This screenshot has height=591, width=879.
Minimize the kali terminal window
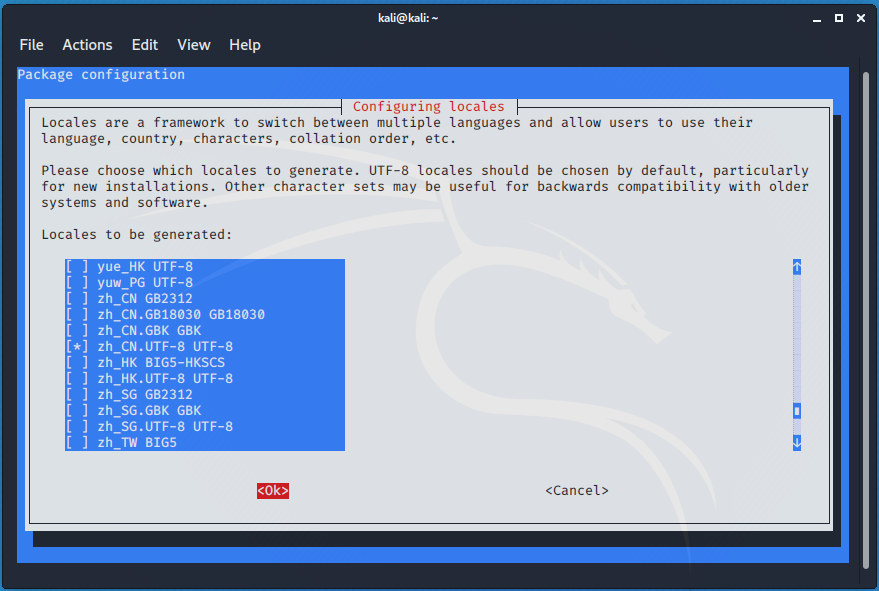point(817,19)
